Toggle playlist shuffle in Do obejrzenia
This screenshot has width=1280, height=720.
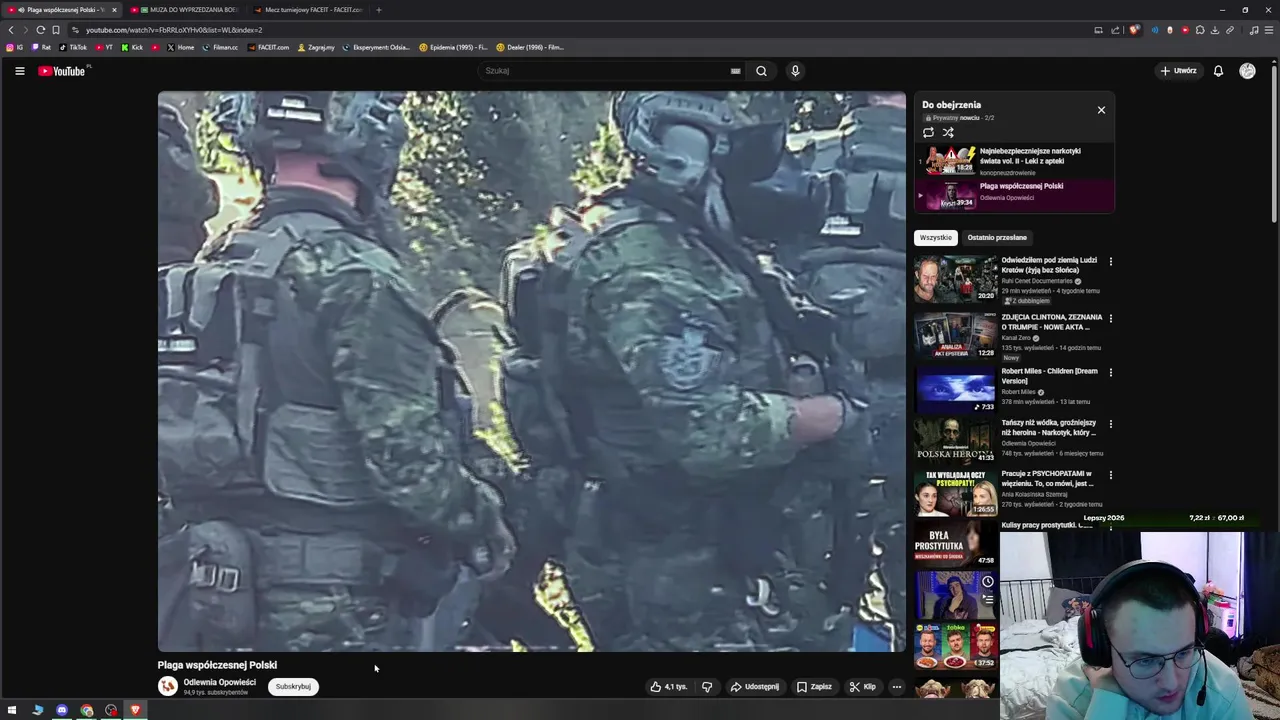pyautogui.click(x=948, y=132)
